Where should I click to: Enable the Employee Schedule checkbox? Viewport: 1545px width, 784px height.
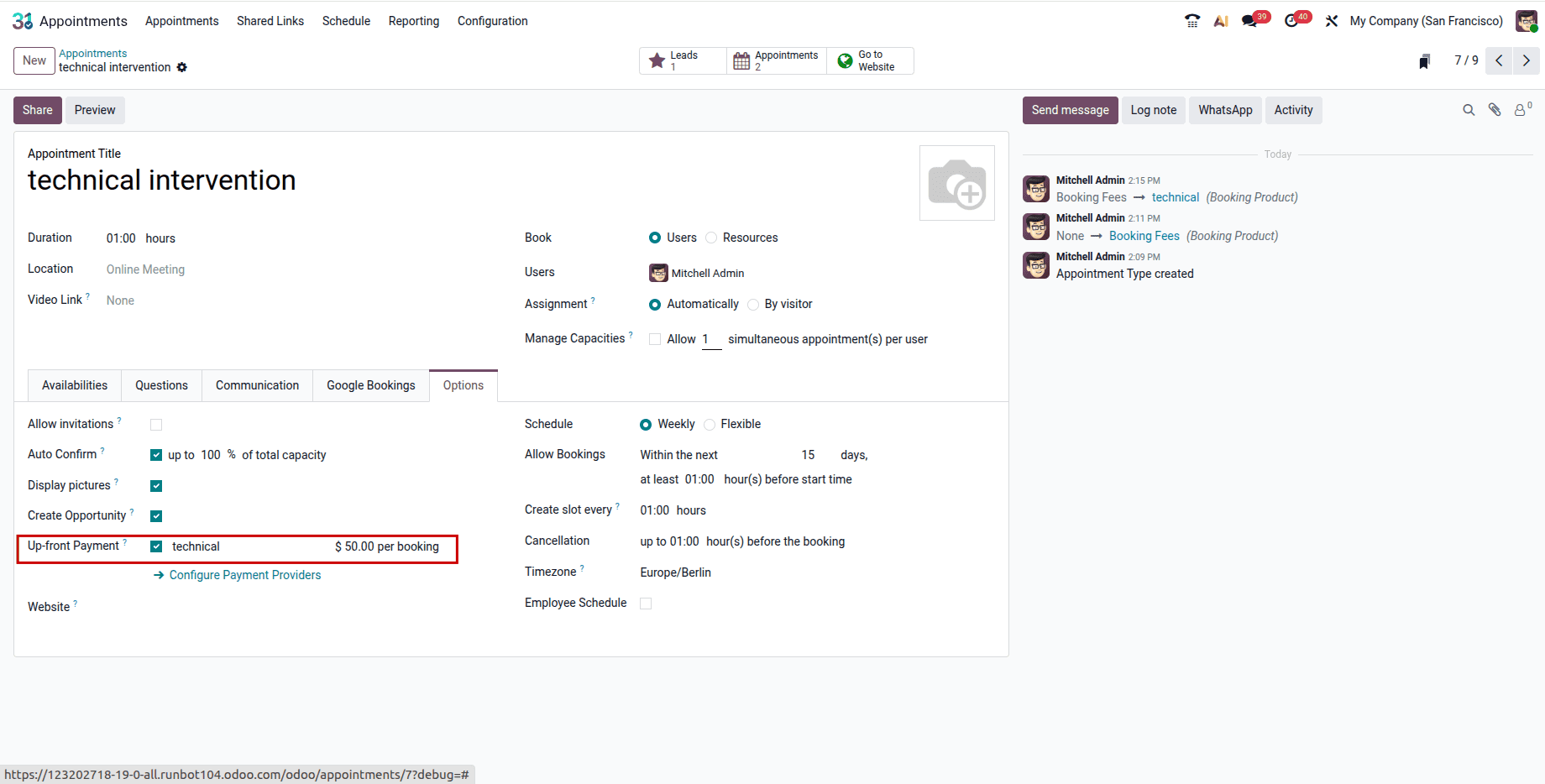(646, 604)
